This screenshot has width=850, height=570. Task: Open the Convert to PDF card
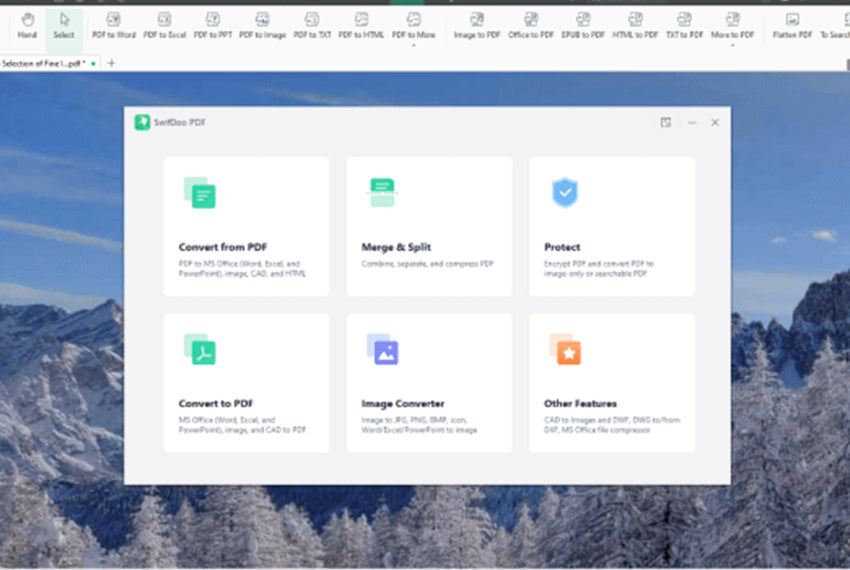246,382
